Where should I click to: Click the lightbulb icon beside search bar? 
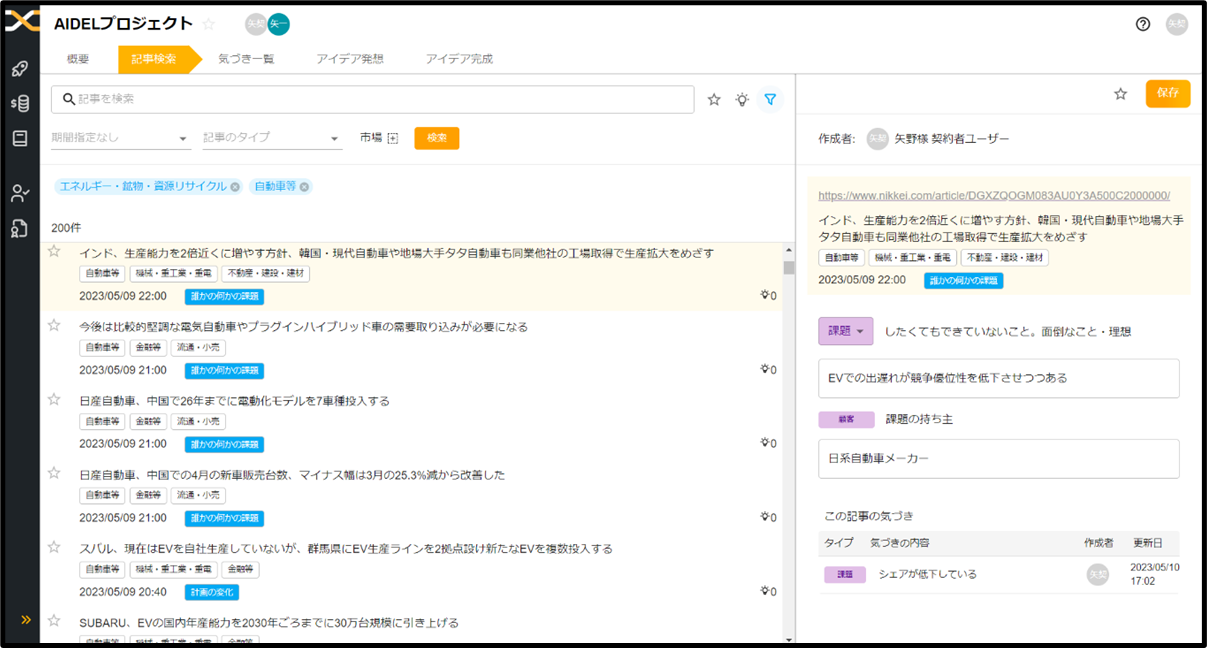(x=742, y=99)
